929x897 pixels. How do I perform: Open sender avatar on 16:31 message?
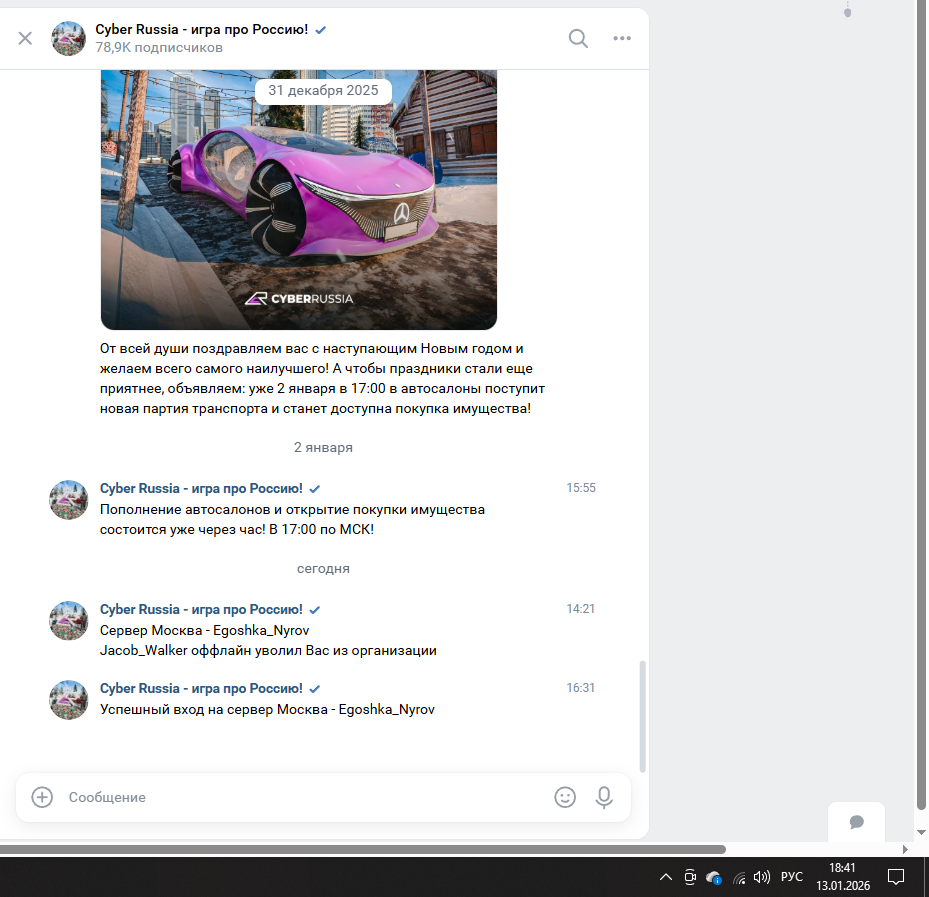pyautogui.click(x=69, y=700)
